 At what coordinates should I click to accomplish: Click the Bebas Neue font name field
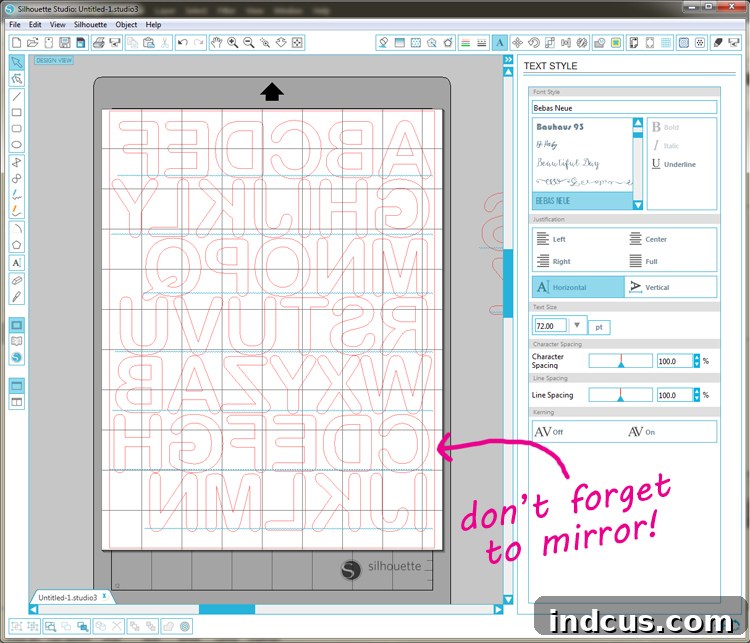[624, 108]
